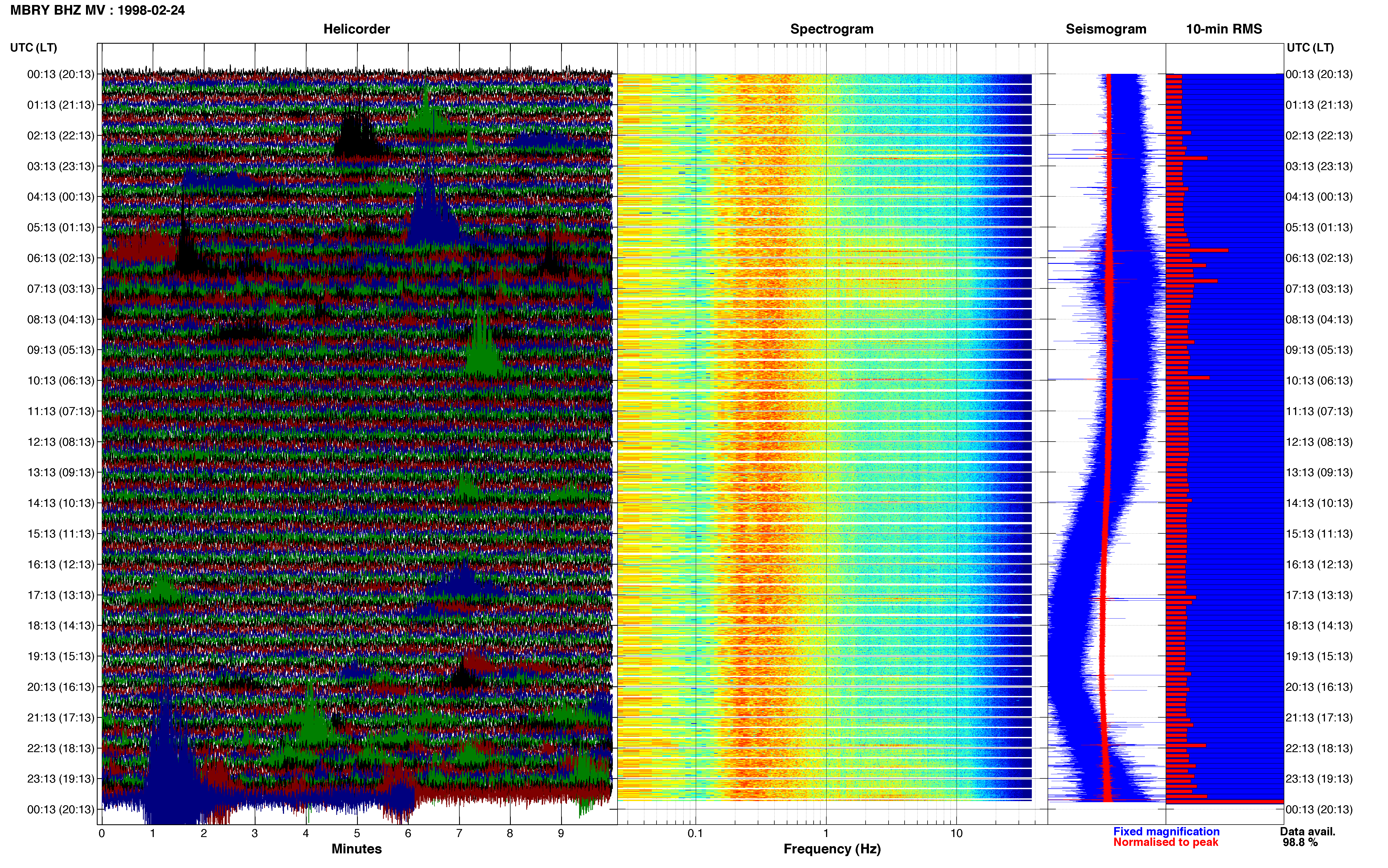Image resolution: width=1388 pixels, height=868 pixels.
Task: Click the 'Helicorder' panel heading
Action: pyautogui.click(x=356, y=29)
